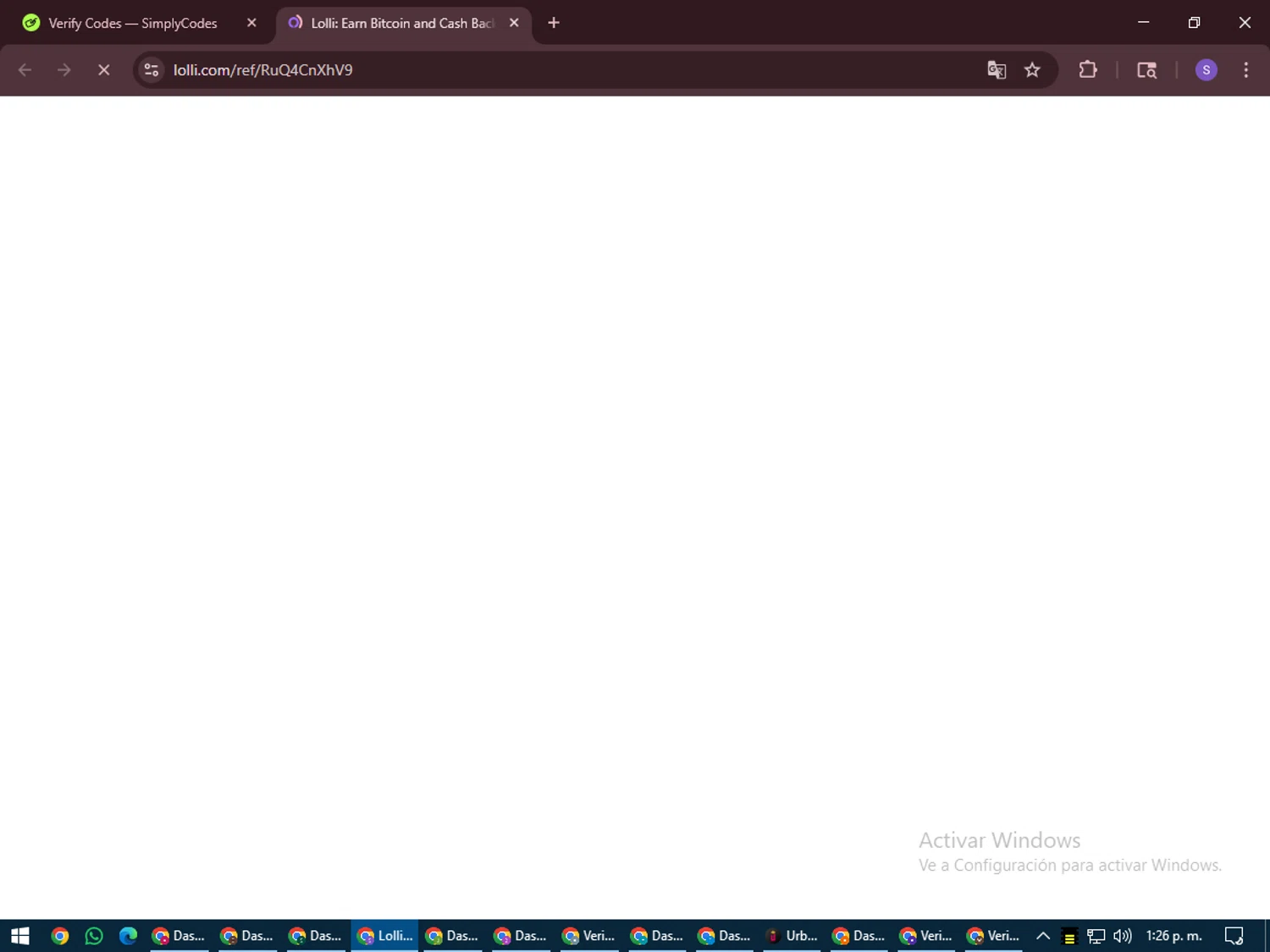
Task: Open WhatsApp from the taskbar
Action: tap(94, 936)
